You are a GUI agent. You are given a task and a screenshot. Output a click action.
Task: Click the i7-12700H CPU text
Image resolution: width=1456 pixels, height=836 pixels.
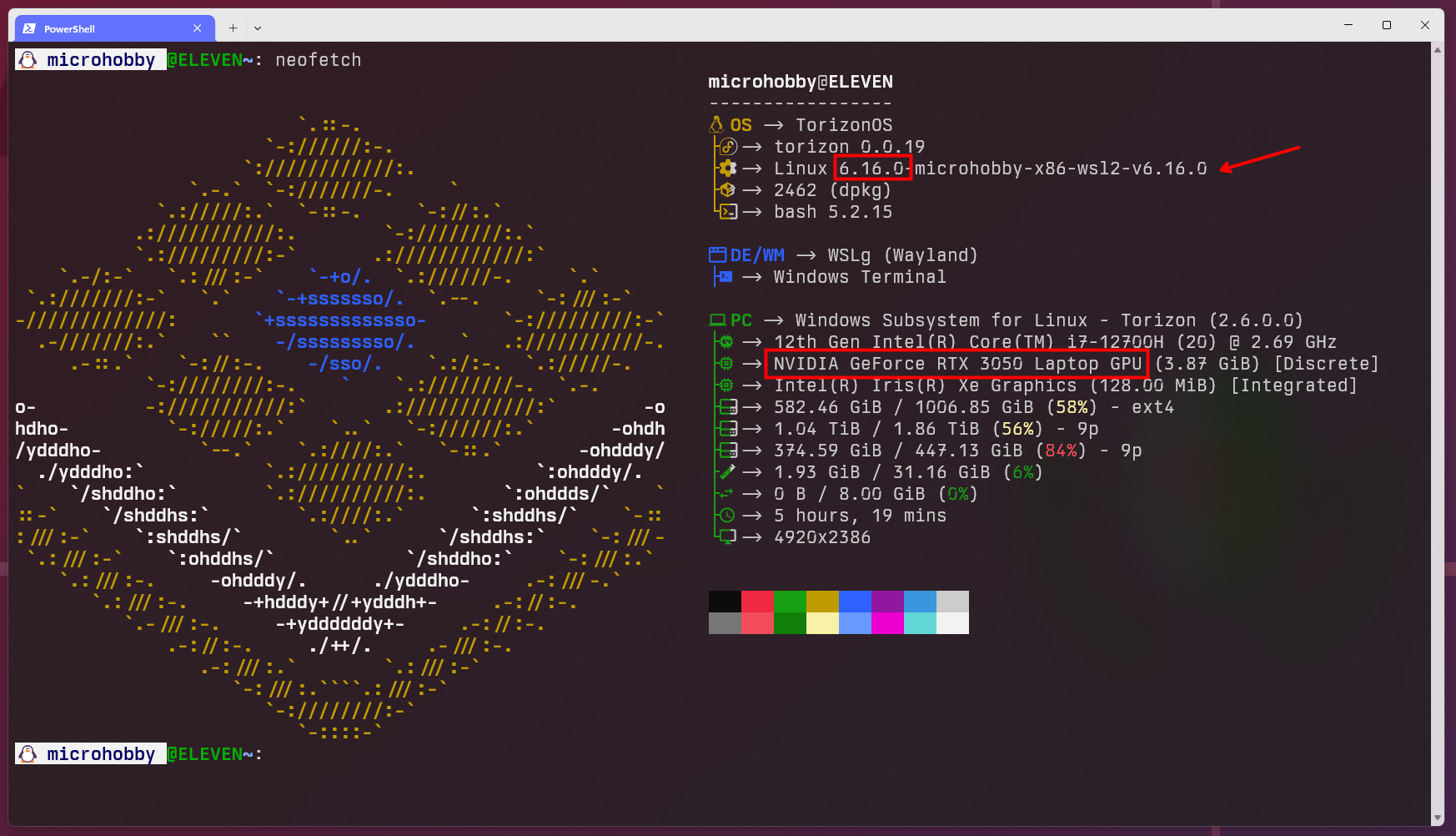point(1116,342)
